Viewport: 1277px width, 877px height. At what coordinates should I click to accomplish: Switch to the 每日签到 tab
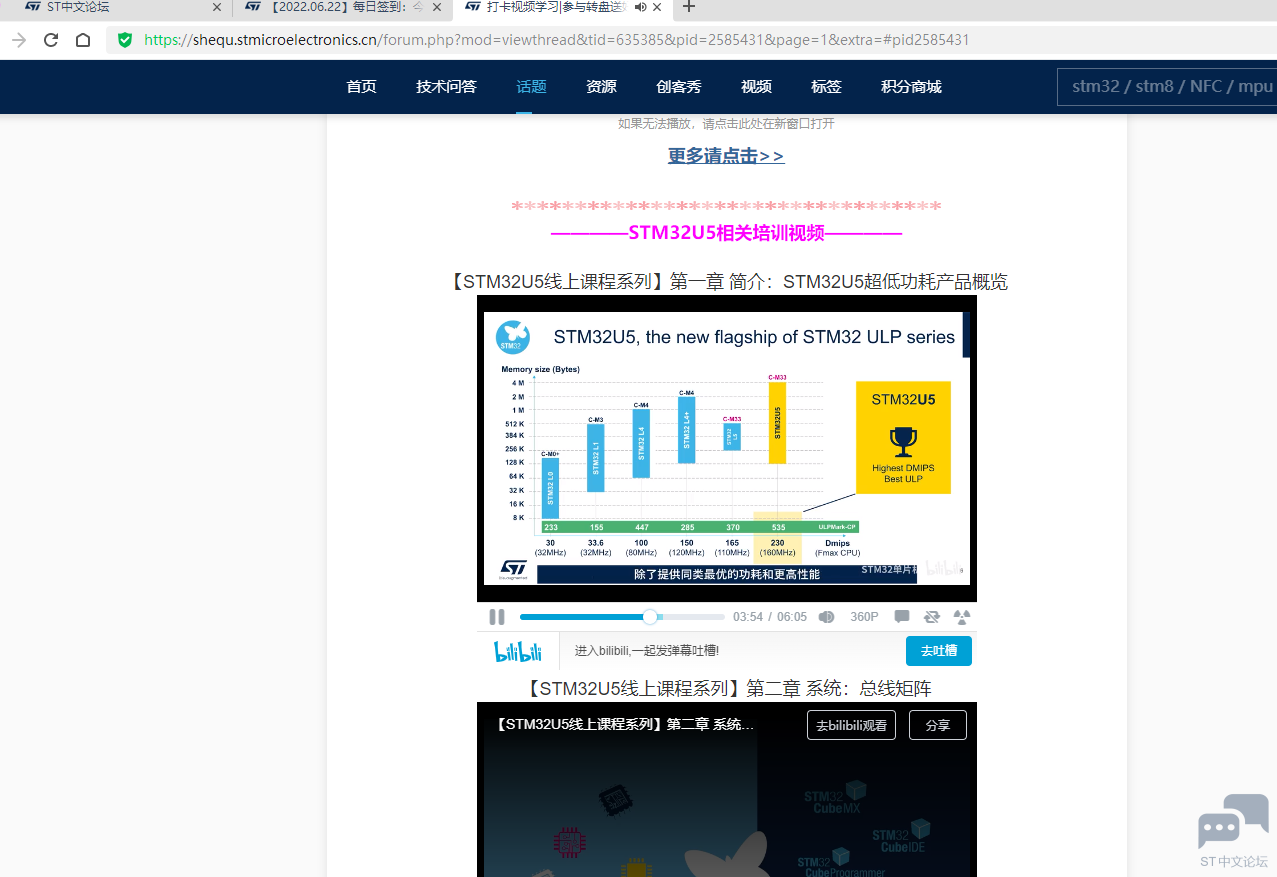click(x=342, y=7)
